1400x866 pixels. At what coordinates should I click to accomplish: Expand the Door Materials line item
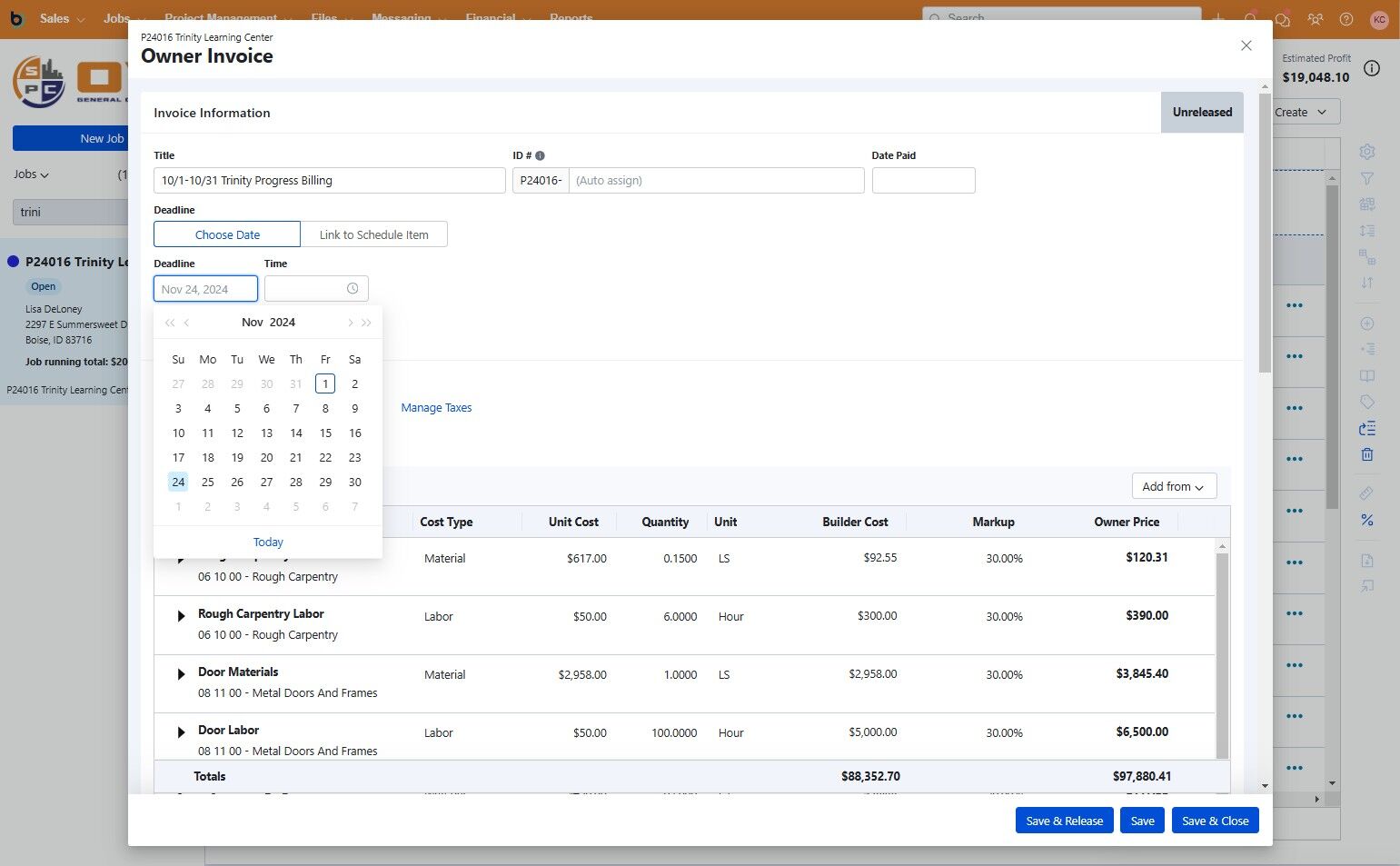tap(181, 674)
